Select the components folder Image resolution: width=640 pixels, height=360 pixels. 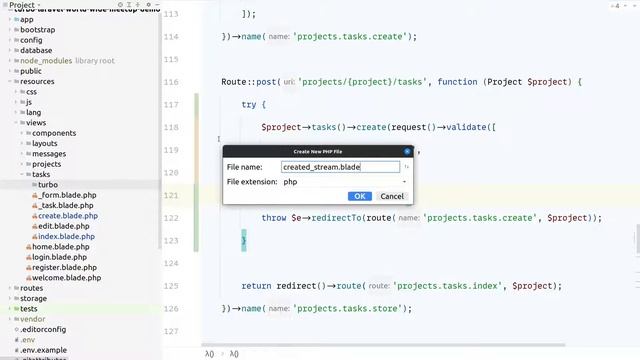54,133
